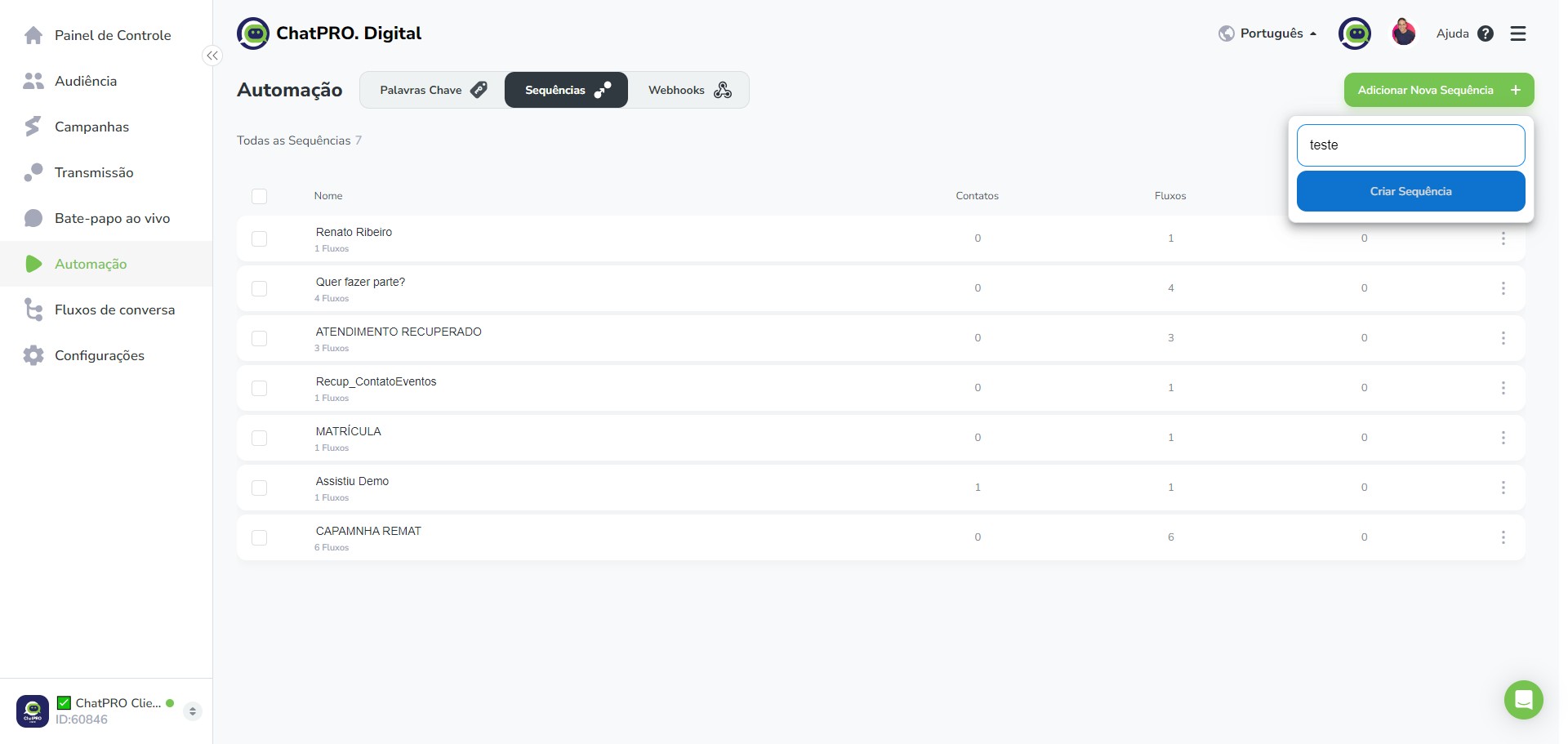Check the Assistiu Demo checkbox
This screenshot has width=1568, height=744.
coord(260,488)
